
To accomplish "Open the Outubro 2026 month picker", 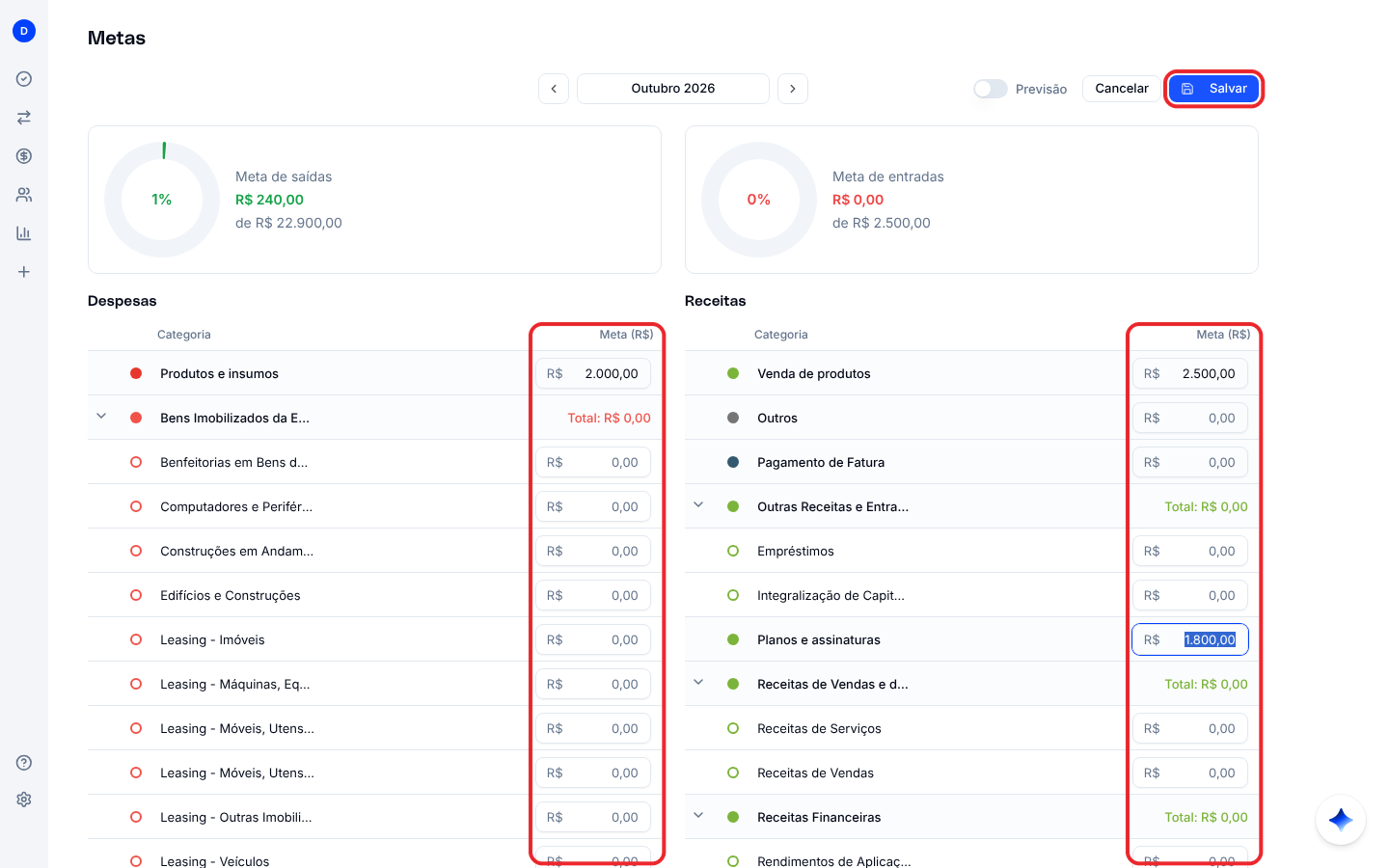I will [x=673, y=89].
